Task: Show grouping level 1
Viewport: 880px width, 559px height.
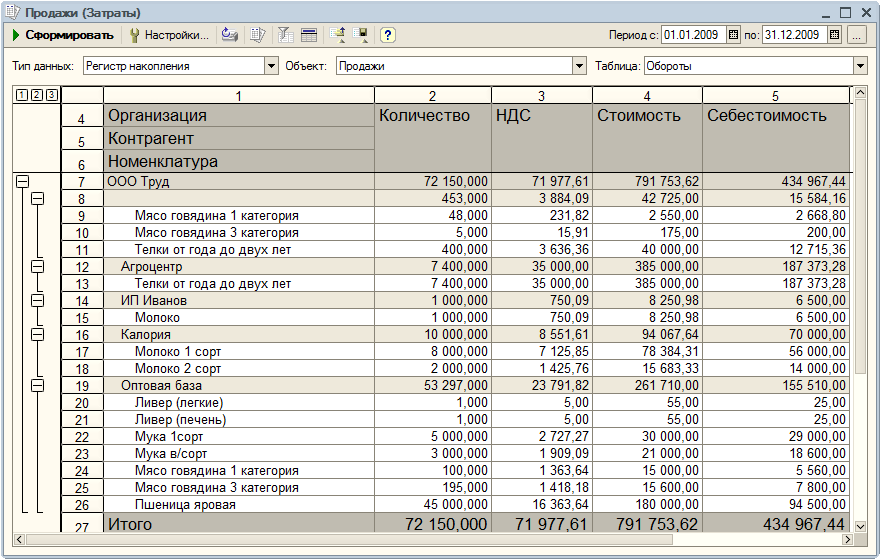Action: (21, 95)
